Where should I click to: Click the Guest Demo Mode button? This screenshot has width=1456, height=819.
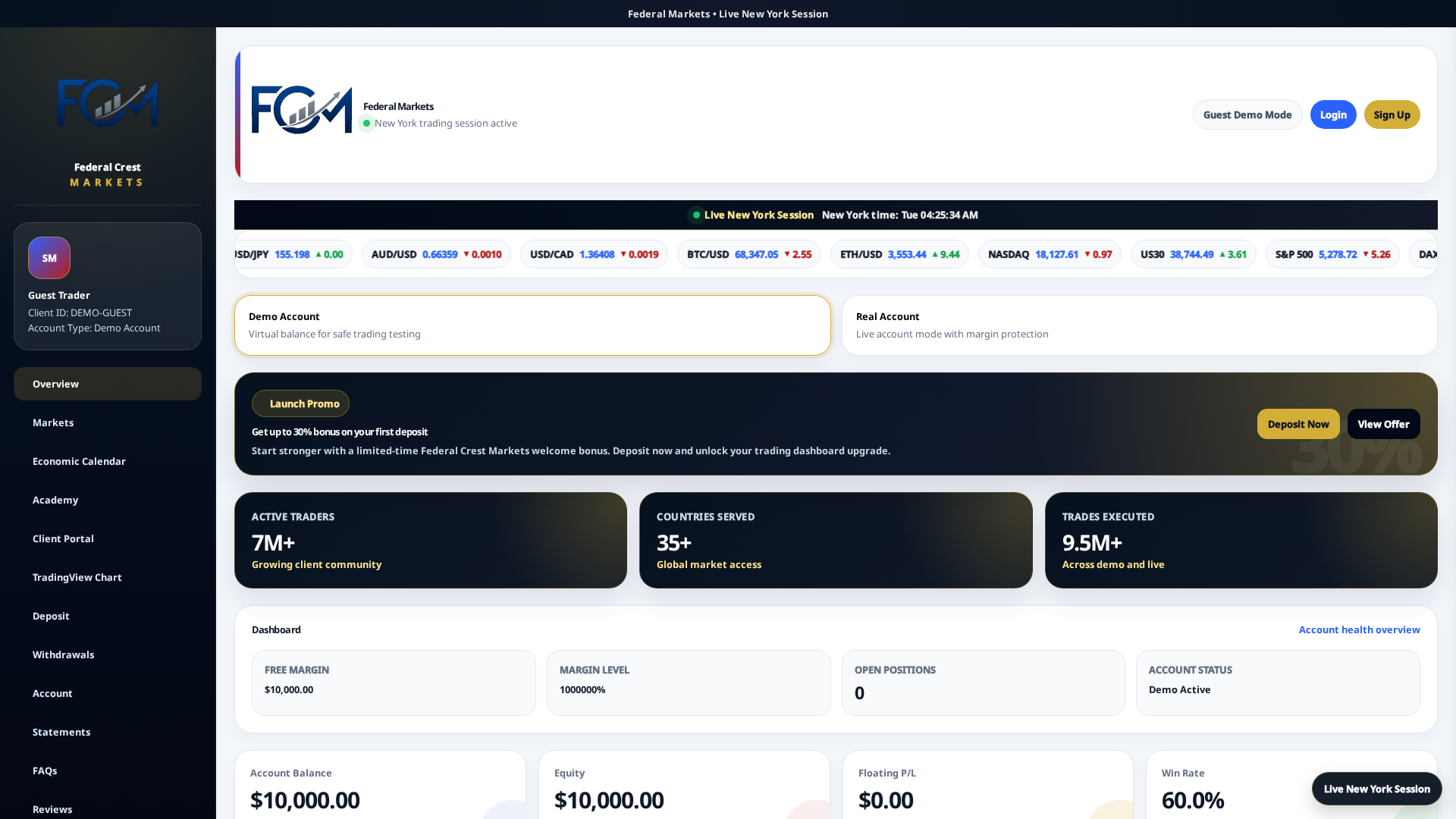pos(1247,115)
